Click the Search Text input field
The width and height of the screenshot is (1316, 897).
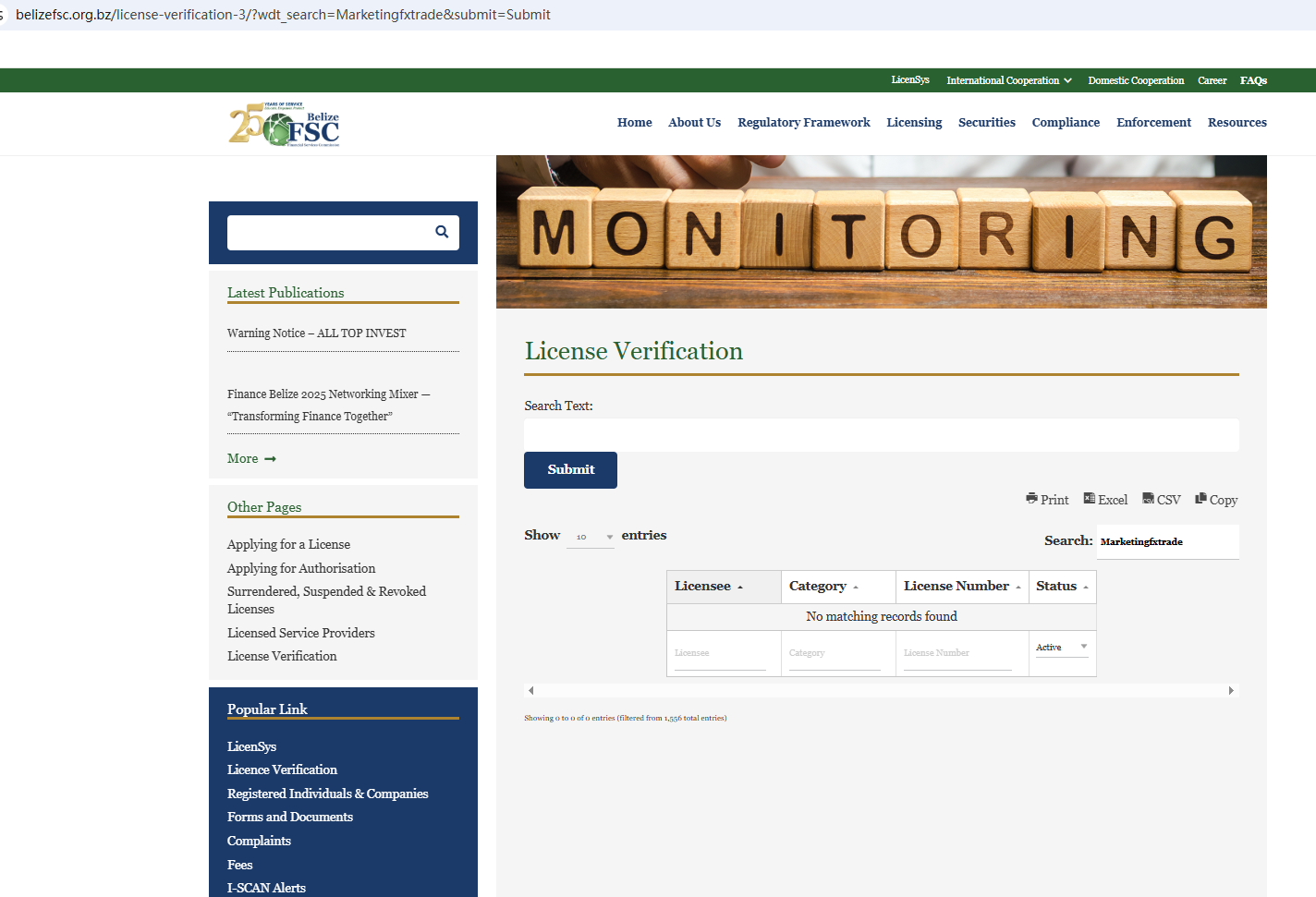pyautogui.click(x=881, y=435)
